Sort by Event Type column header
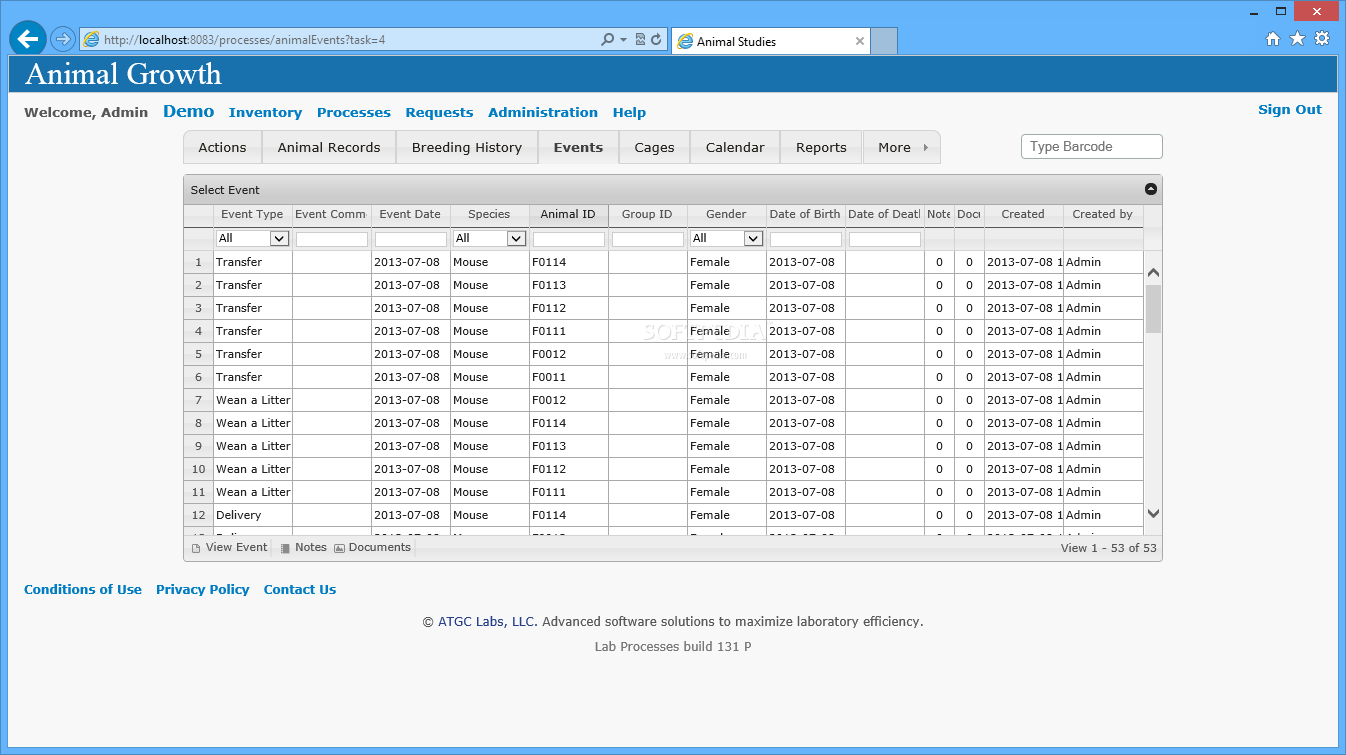This screenshot has width=1346, height=755. pyautogui.click(x=252, y=215)
